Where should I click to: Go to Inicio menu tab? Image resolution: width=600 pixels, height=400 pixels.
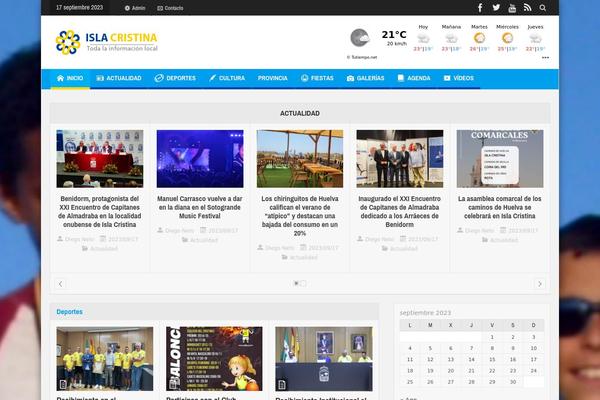click(x=70, y=78)
